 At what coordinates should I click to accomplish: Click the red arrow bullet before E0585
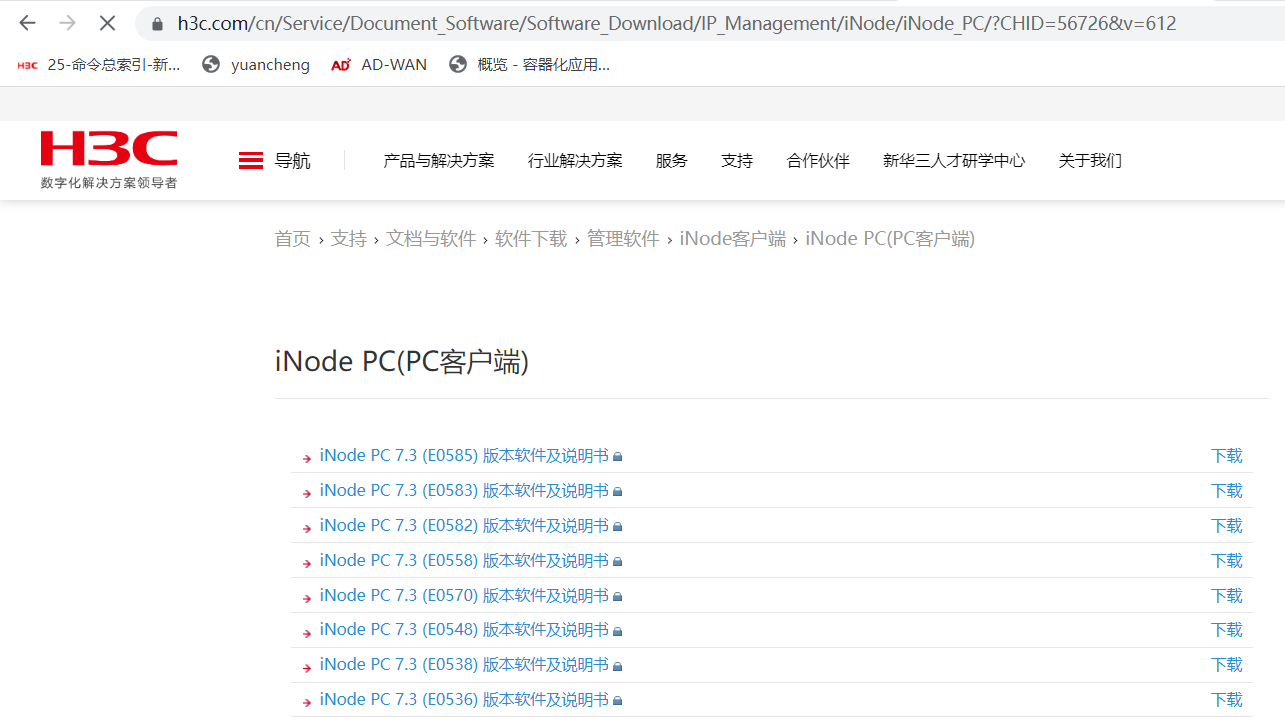pos(307,459)
